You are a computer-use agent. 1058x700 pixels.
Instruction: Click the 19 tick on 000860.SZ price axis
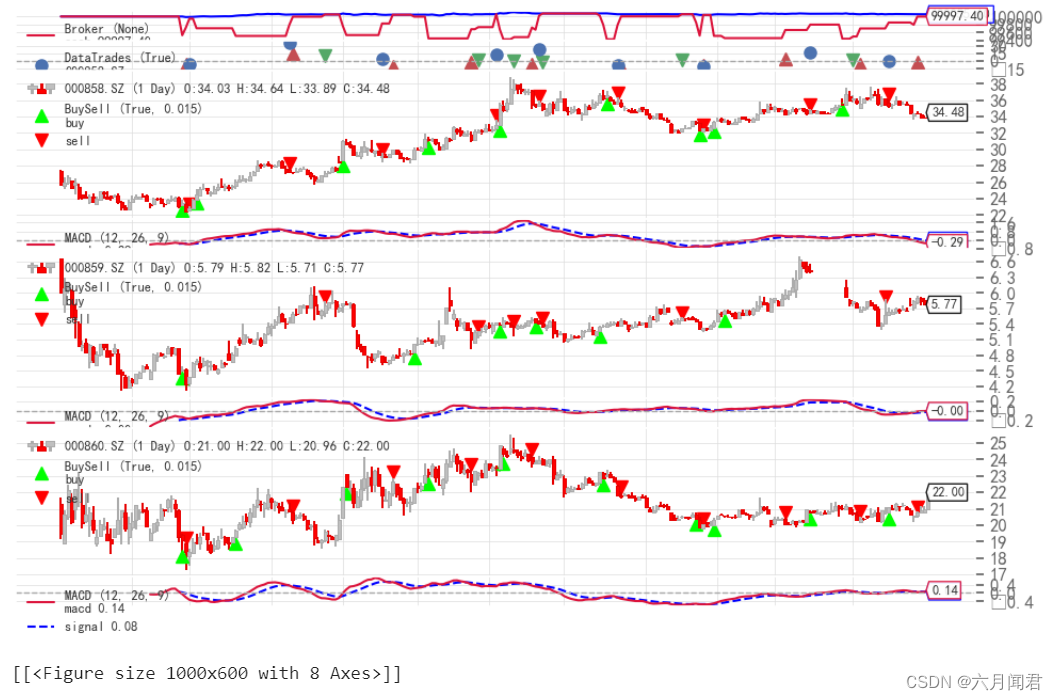998,542
